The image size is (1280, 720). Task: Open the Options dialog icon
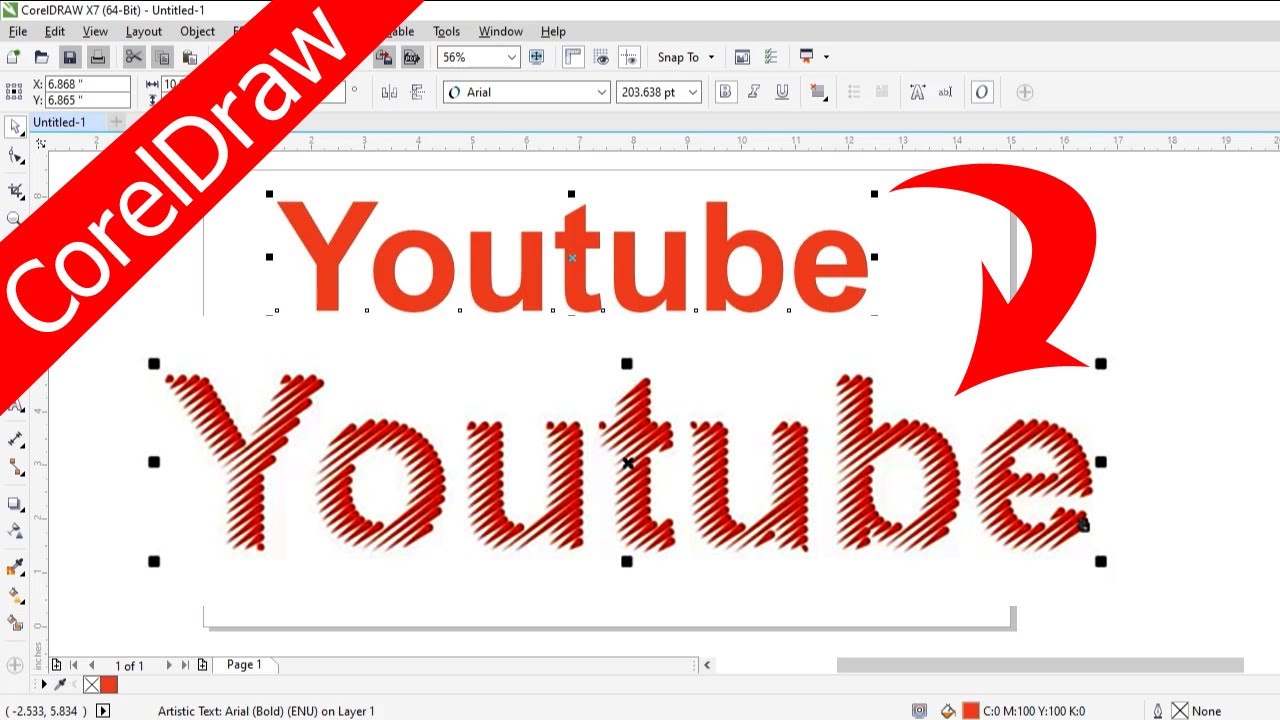pos(770,57)
